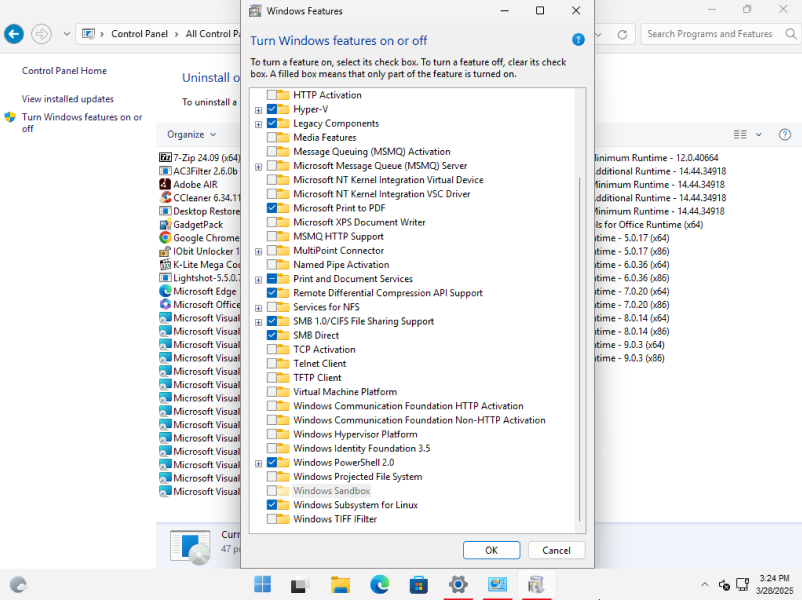Enable the Media Features checkbox
The height and width of the screenshot is (600, 802).
pyautogui.click(x=272, y=138)
